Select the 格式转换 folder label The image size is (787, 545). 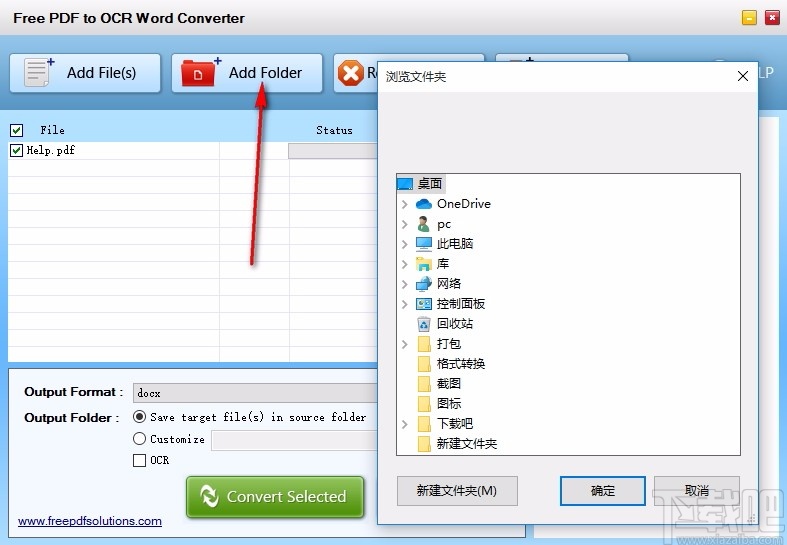(461, 364)
